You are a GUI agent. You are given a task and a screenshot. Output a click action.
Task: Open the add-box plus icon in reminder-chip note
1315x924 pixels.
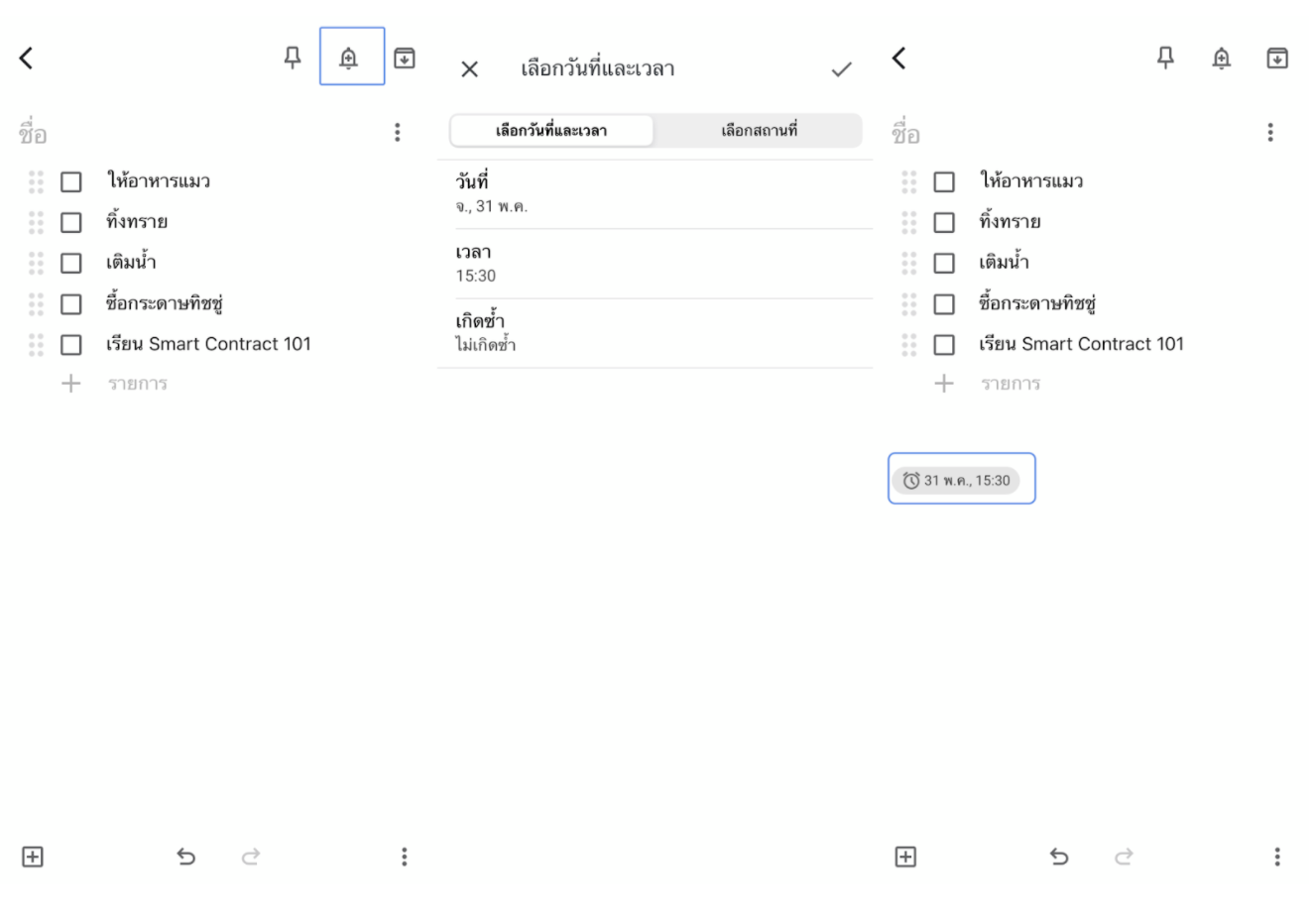(905, 857)
